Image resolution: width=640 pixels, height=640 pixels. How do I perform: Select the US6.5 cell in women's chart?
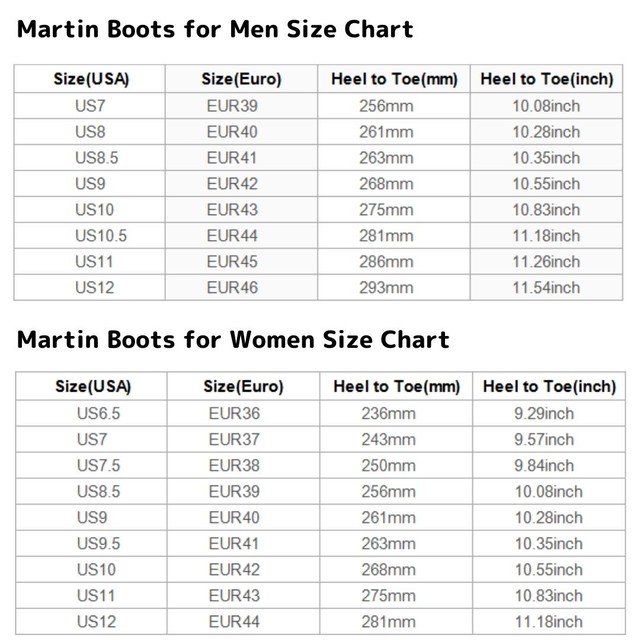(x=91, y=413)
